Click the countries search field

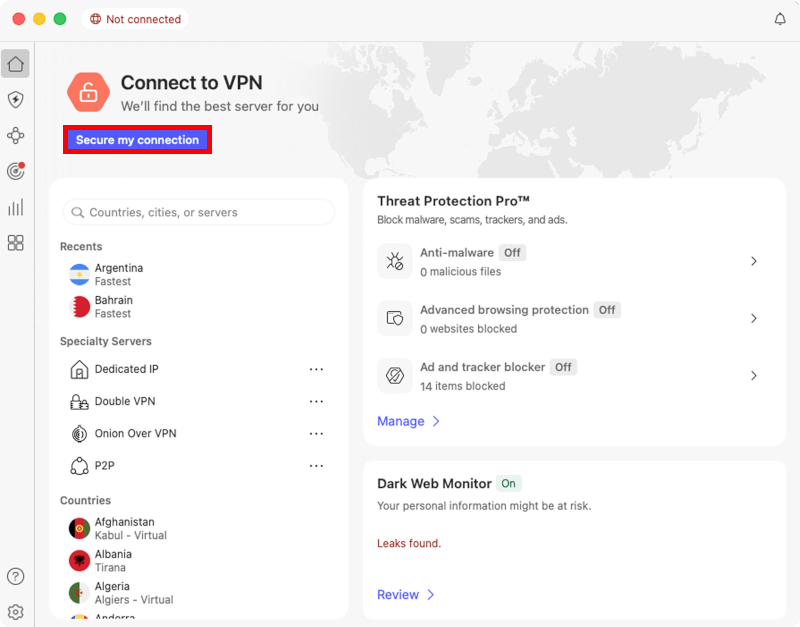(x=198, y=212)
